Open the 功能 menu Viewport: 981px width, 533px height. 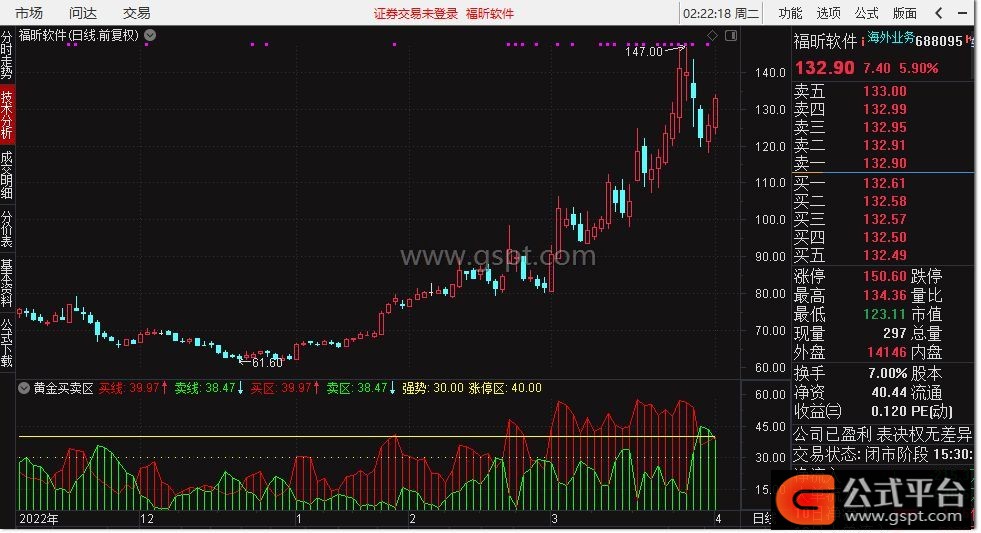pos(790,13)
